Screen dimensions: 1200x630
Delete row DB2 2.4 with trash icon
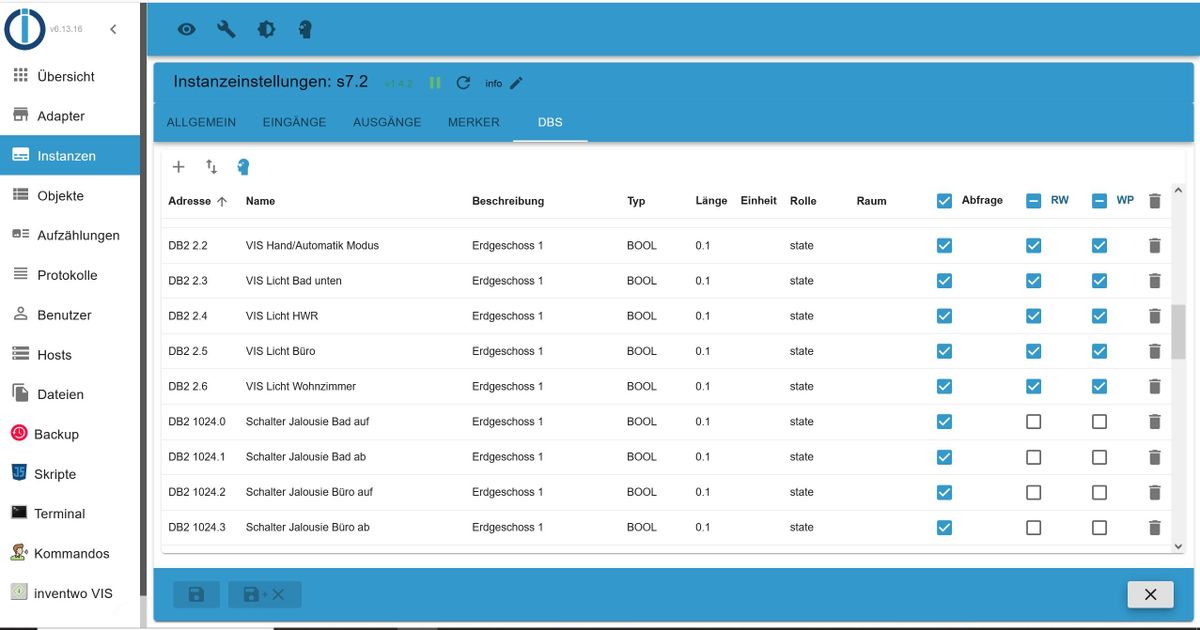coord(1154,316)
